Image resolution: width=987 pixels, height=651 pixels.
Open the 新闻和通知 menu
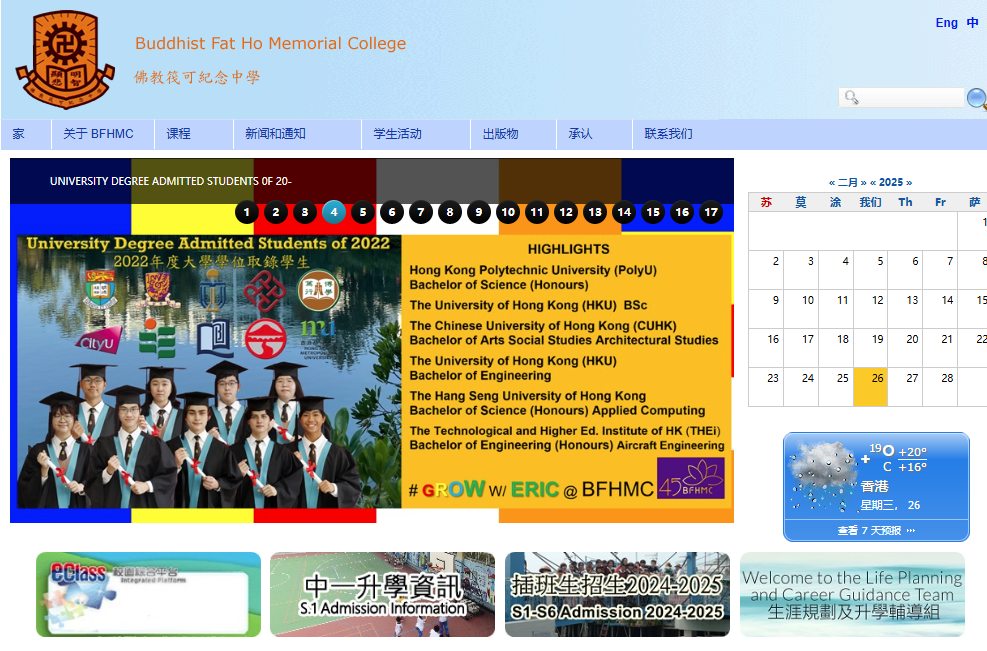[297, 134]
